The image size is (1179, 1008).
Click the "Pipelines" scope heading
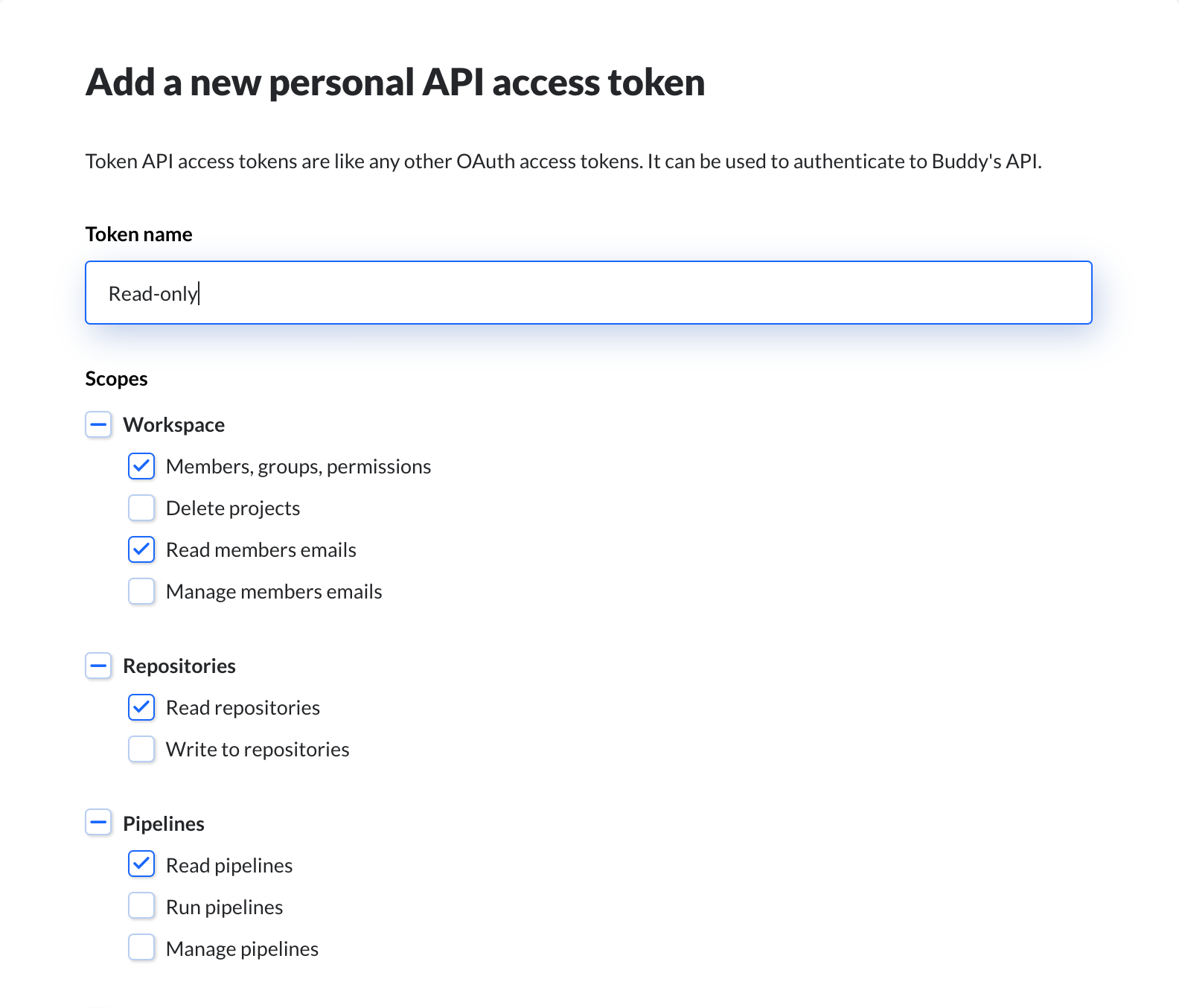pos(163,823)
